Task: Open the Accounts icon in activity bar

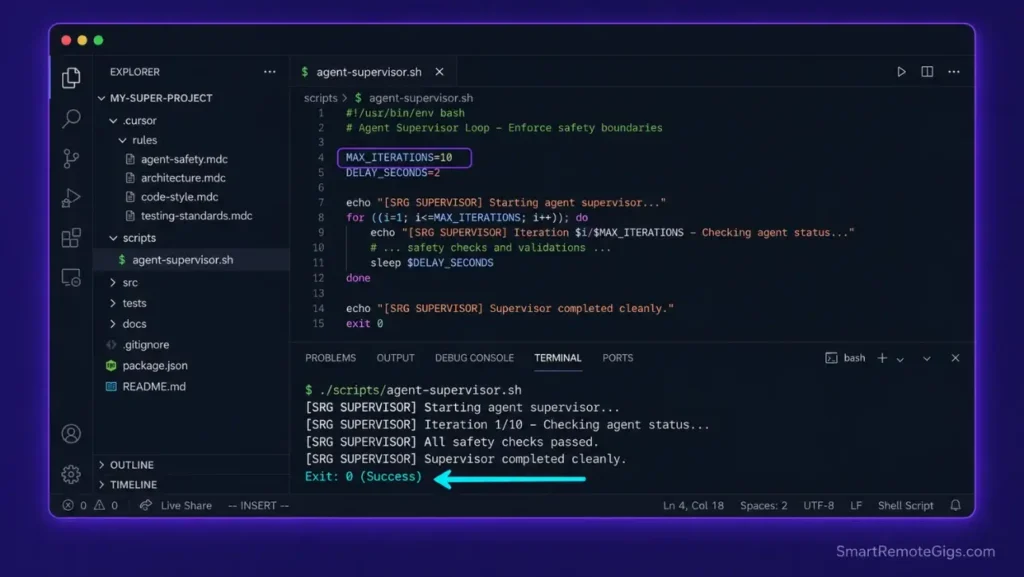Action: (x=71, y=433)
